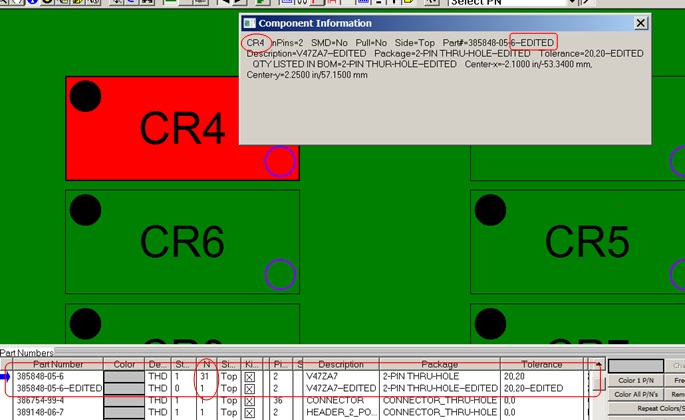685x420 pixels.
Task: Pick color swatch for 386754-99-4 row
Action: pos(124,400)
